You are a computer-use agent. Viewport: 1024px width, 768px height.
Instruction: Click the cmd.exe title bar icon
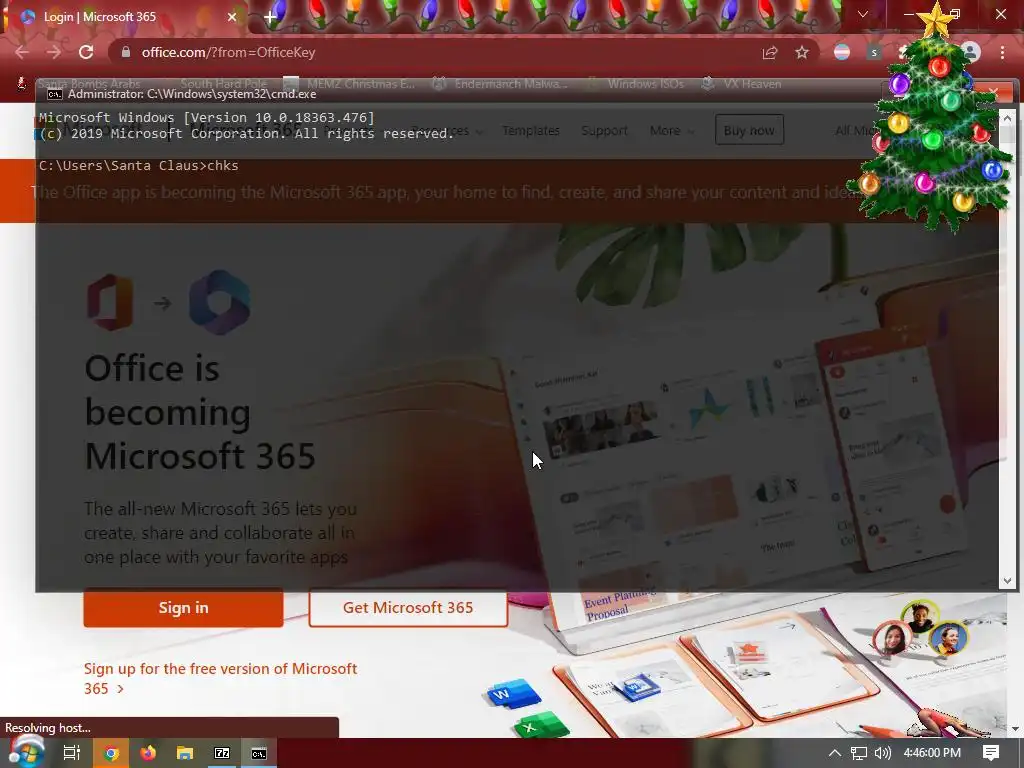click(55, 94)
